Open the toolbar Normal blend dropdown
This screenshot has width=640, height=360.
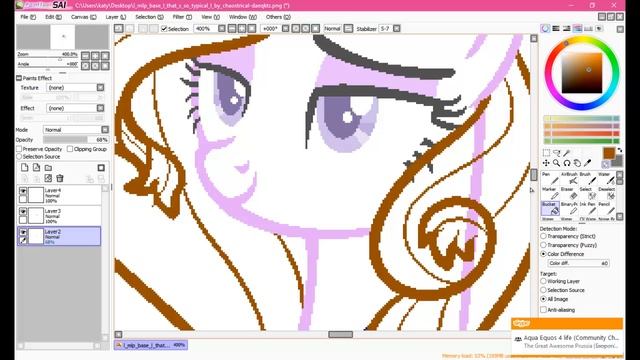point(348,29)
